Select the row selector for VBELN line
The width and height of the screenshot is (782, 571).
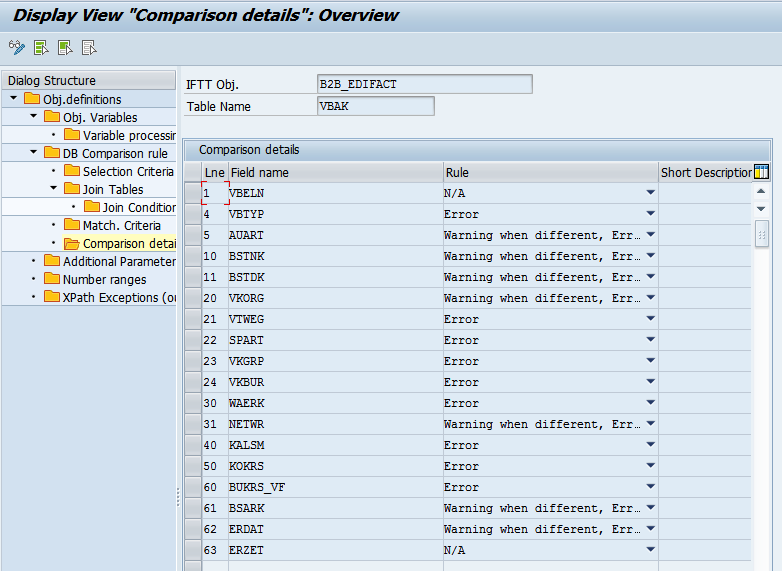pyautogui.click(x=192, y=193)
